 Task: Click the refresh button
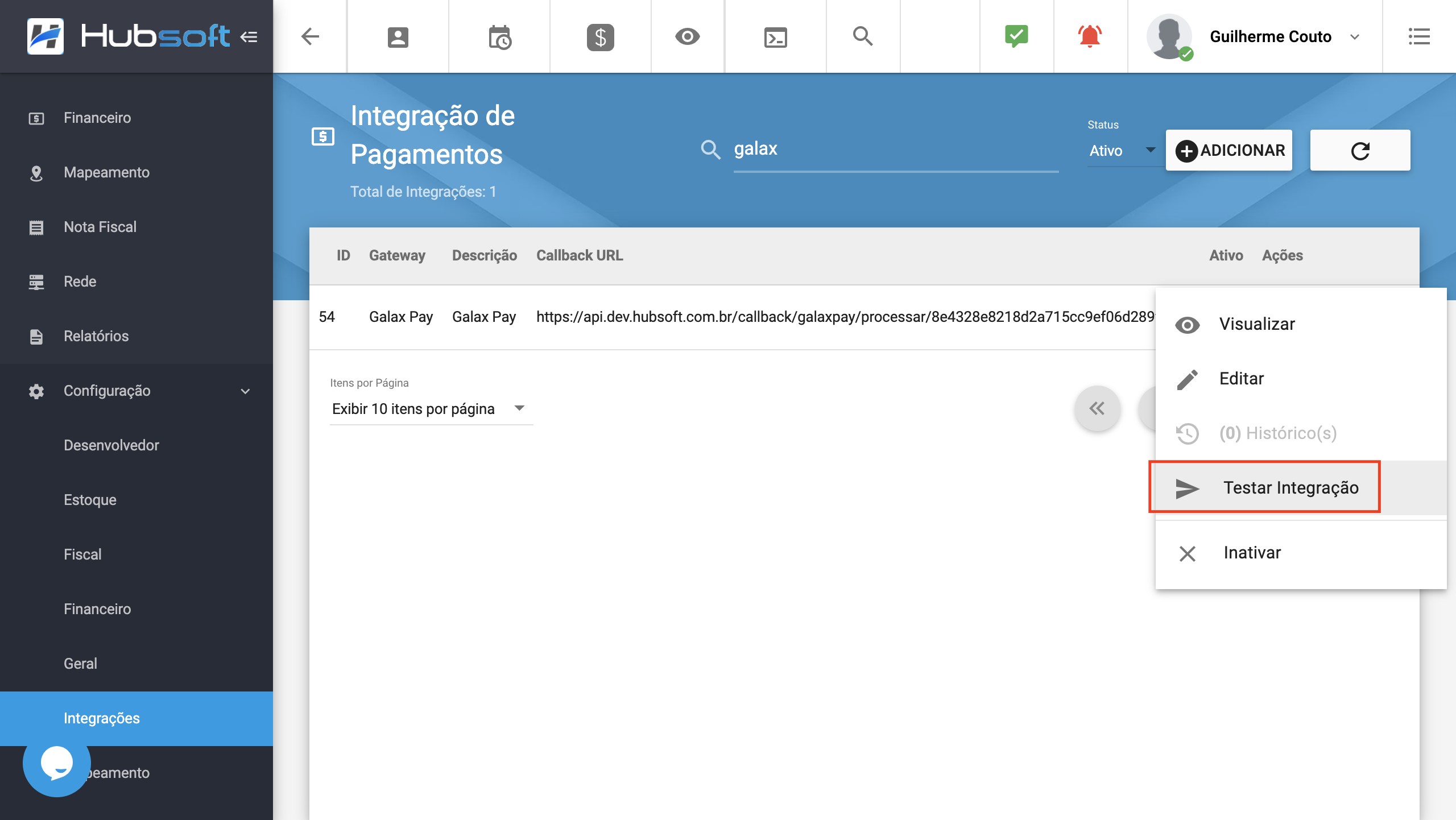pyautogui.click(x=1360, y=150)
